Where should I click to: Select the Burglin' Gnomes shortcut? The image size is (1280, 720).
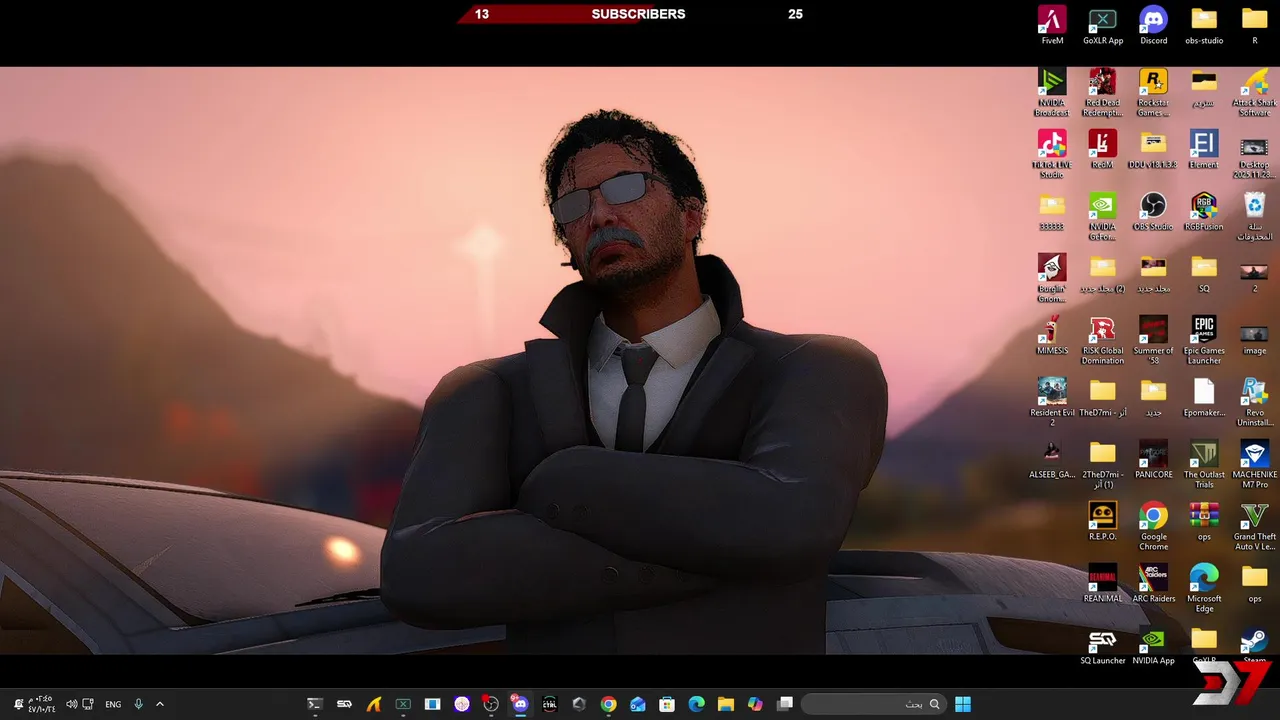(1052, 278)
